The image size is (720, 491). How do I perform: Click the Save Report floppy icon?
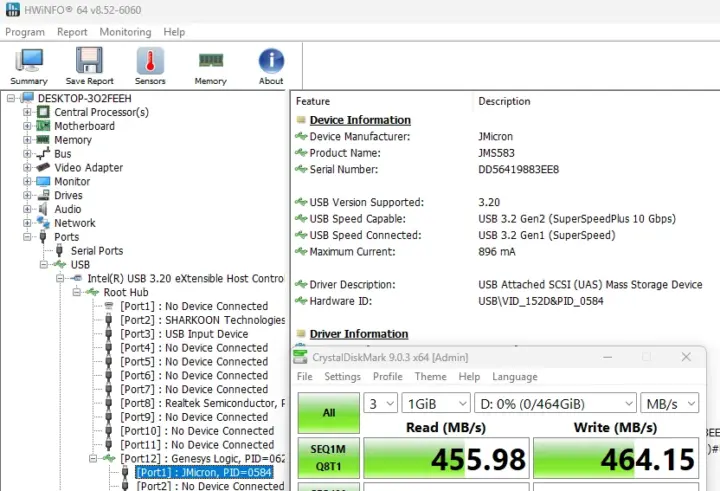(x=89, y=60)
